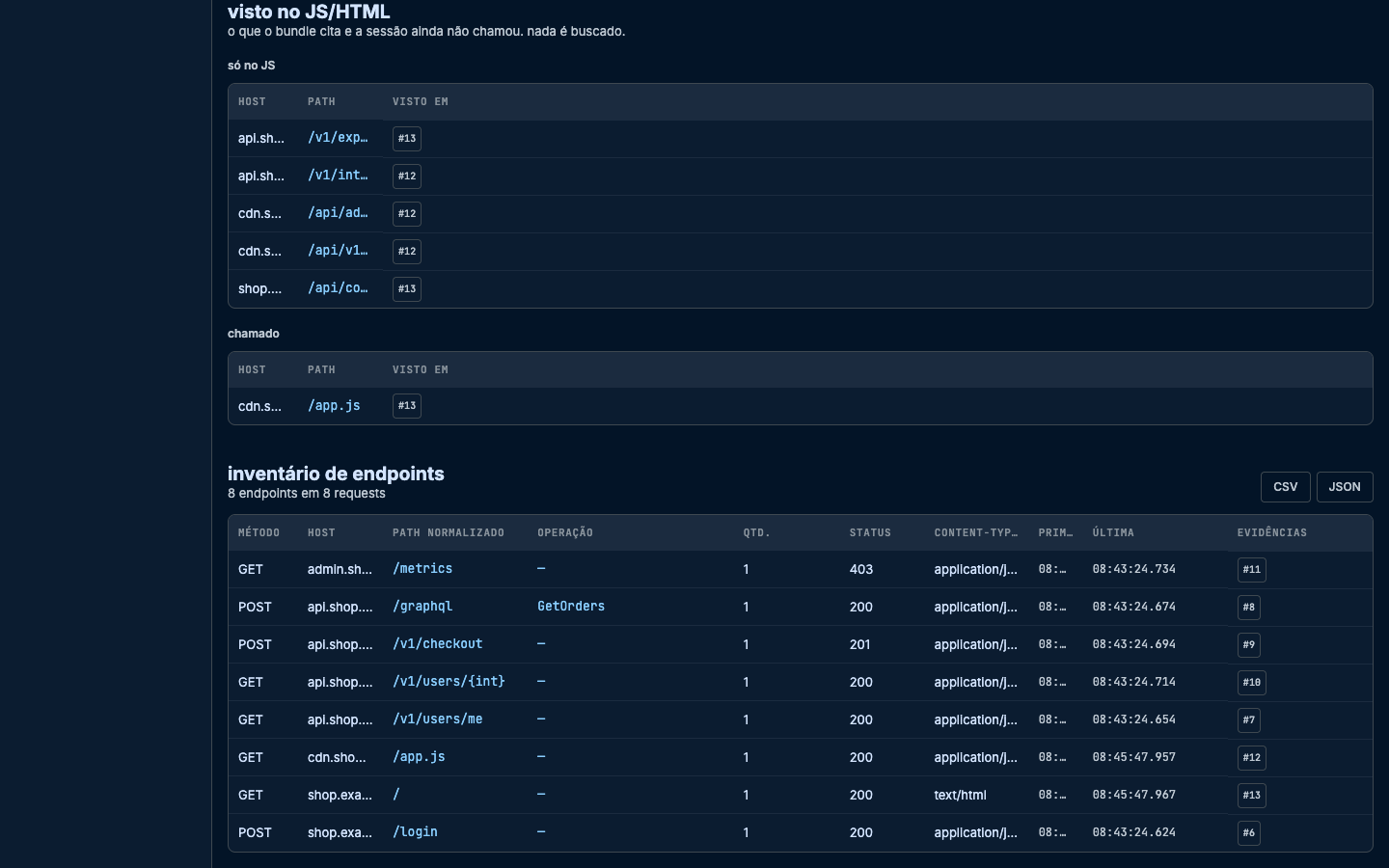
Task: Open badge #12 in the /api/ad… row
Action: [x=407, y=214]
